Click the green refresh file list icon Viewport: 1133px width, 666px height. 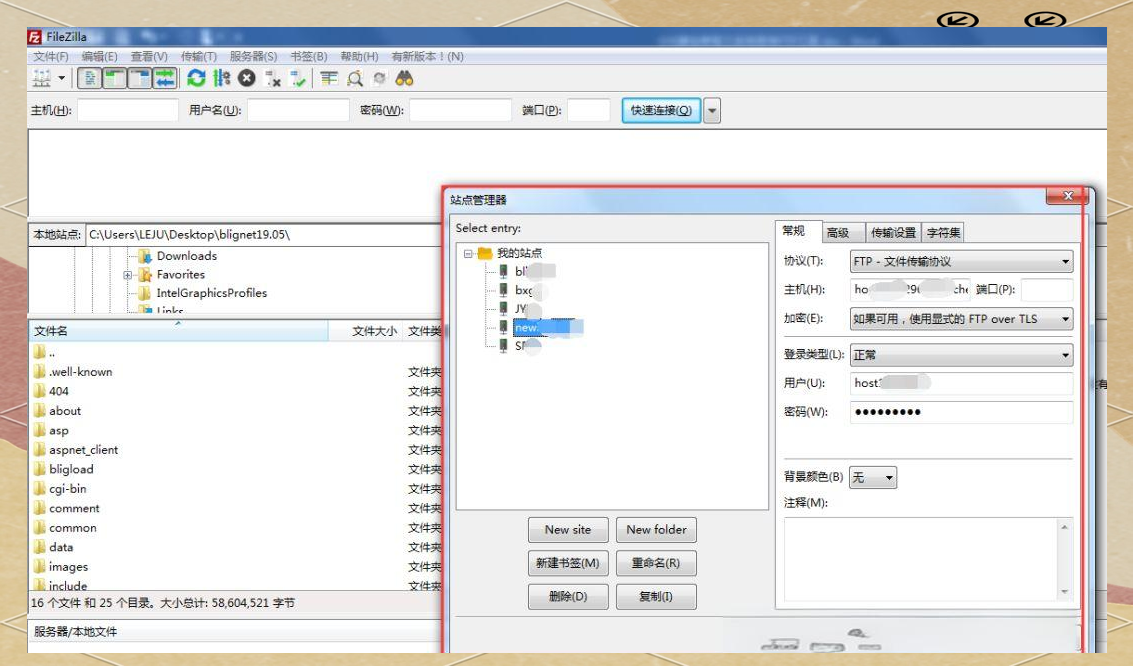pyautogui.click(x=196, y=78)
